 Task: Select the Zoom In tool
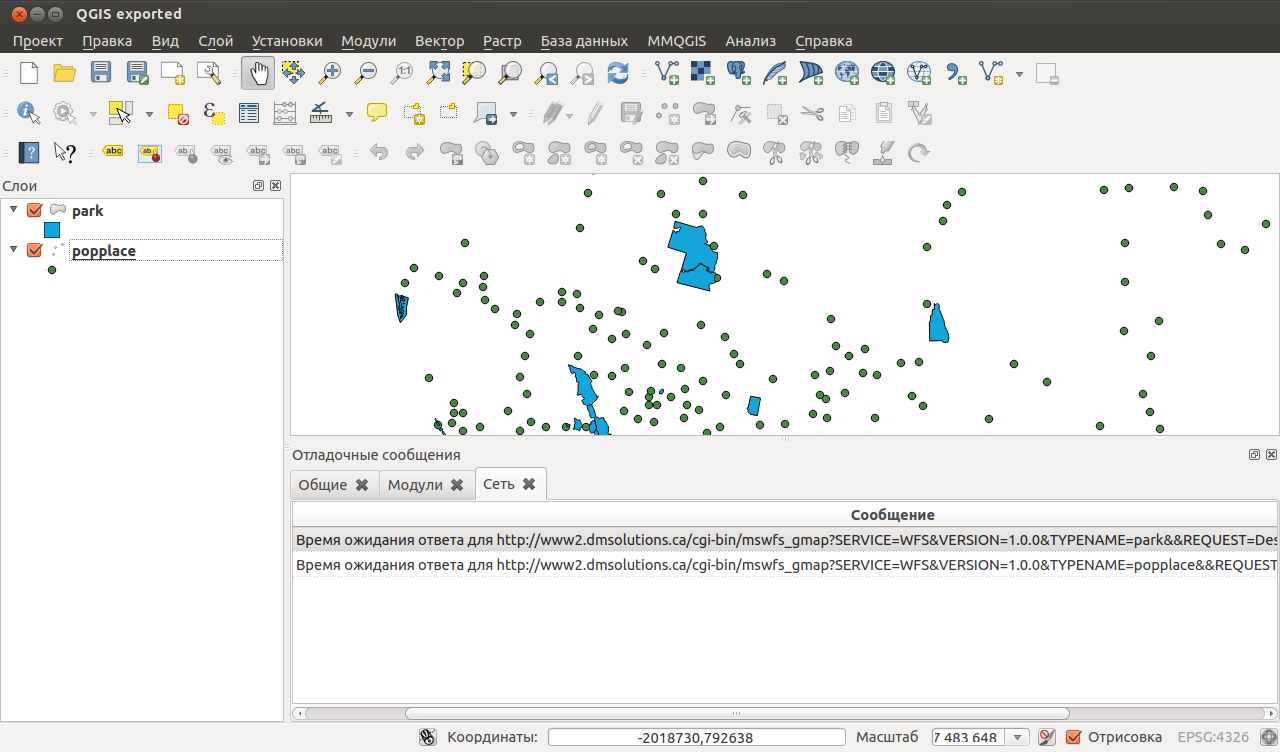pyautogui.click(x=329, y=73)
